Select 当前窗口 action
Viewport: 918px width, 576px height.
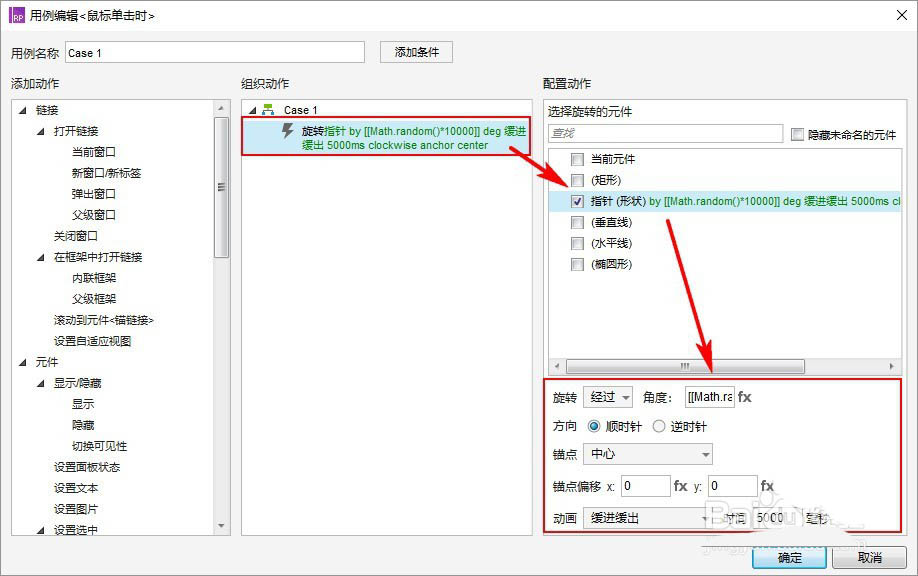pos(94,152)
